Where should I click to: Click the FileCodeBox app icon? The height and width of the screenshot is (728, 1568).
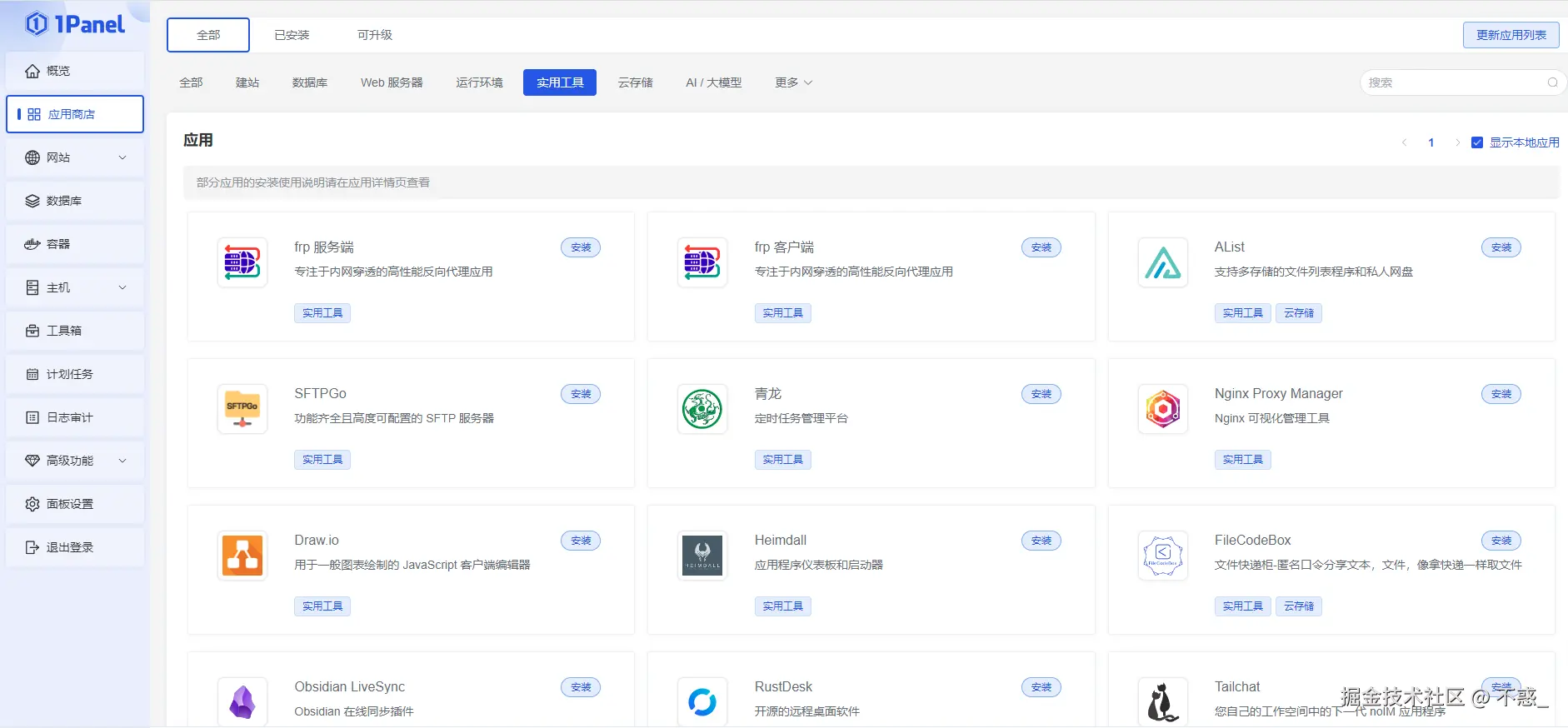pos(1163,556)
